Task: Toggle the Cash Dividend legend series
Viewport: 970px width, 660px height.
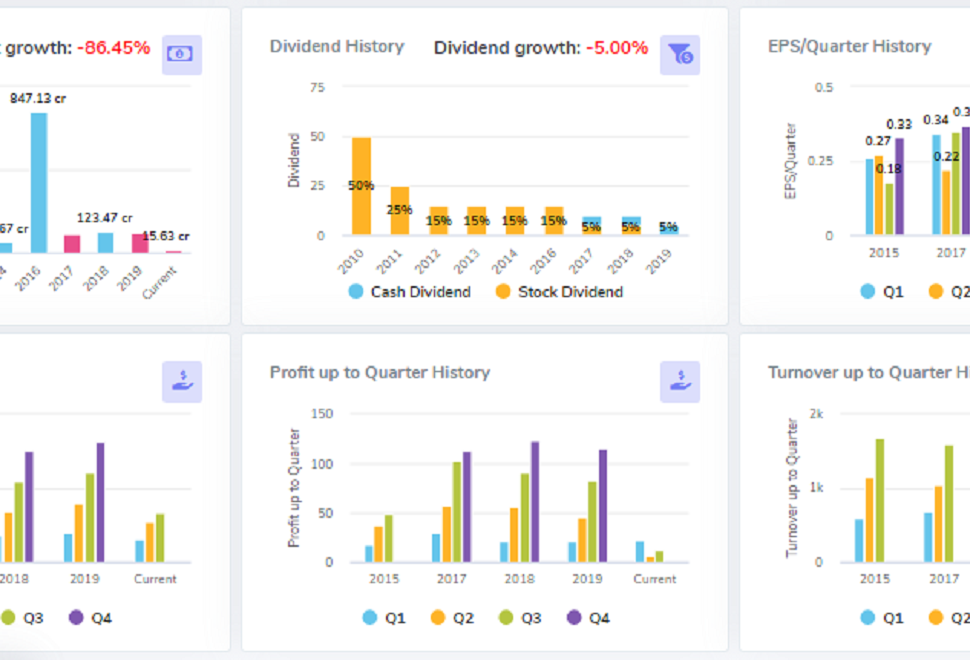Action: coord(409,292)
